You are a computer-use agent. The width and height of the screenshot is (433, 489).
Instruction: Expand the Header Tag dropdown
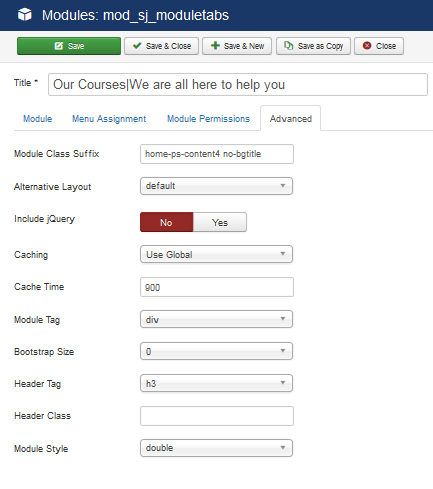click(x=216, y=383)
